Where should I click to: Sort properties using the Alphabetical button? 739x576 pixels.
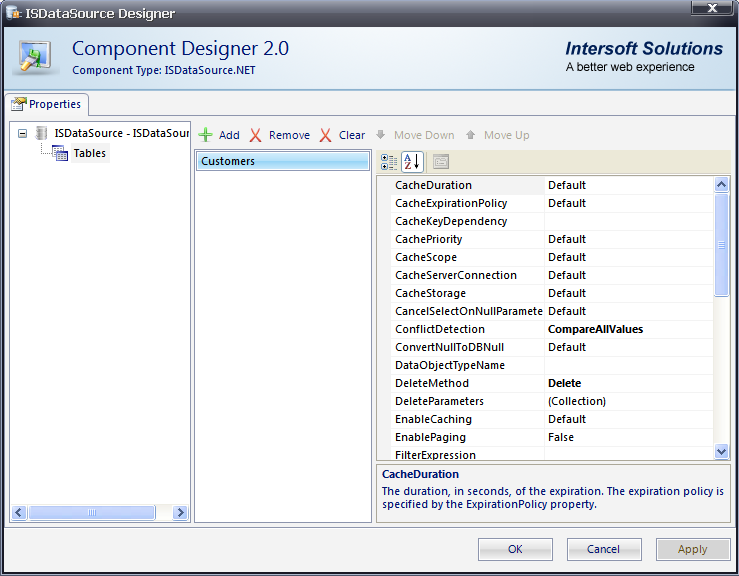tap(412, 162)
